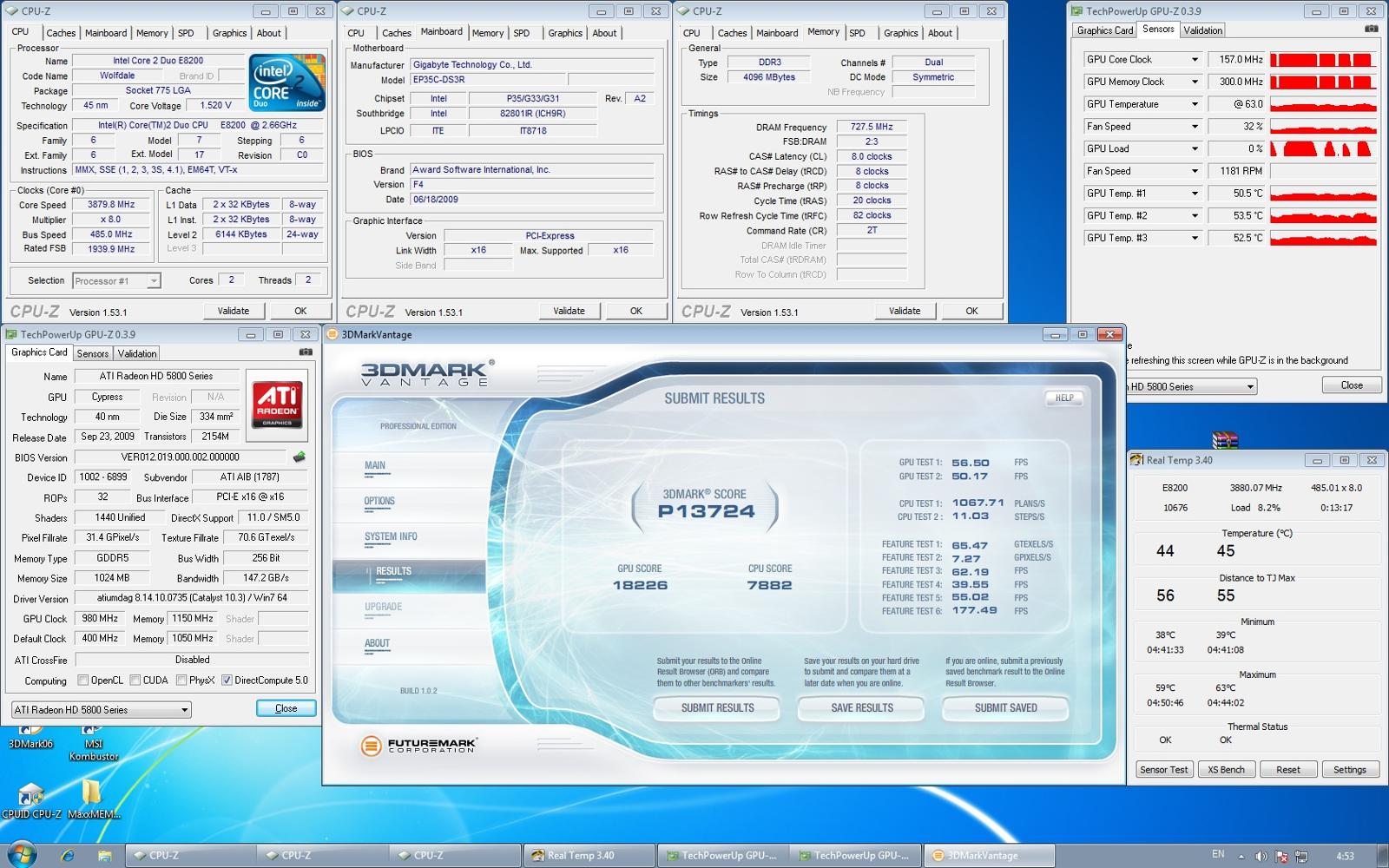Image resolution: width=1389 pixels, height=868 pixels.
Task: Expand the GPU Load sensor dropdown
Action: [1195, 148]
